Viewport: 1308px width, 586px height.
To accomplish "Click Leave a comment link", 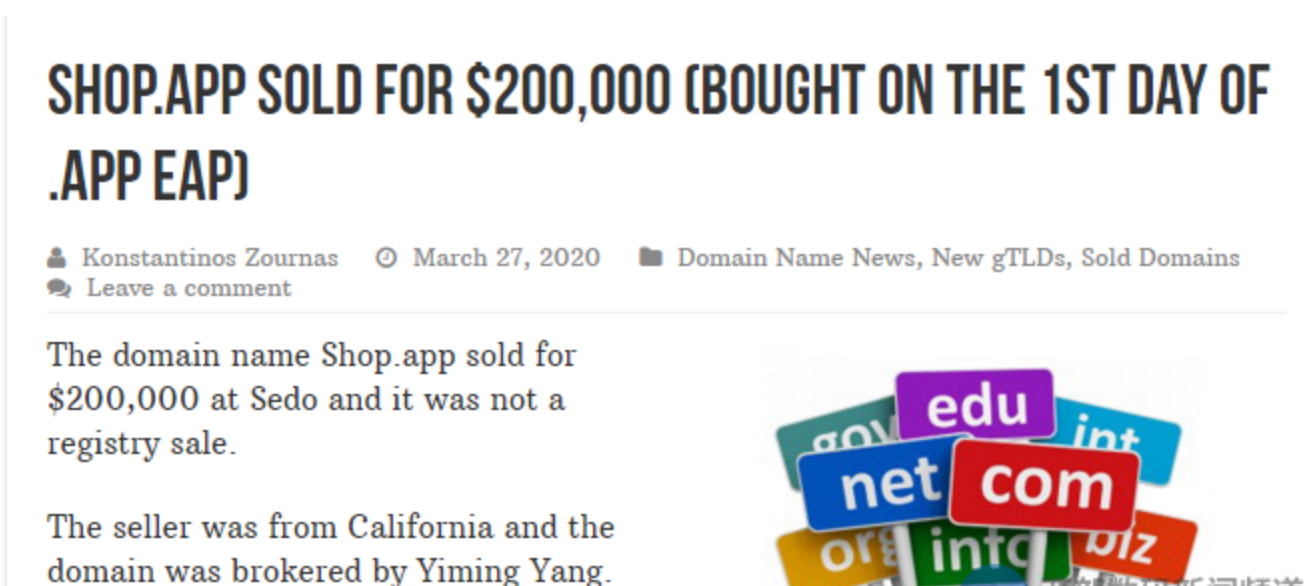I will point(189,288).
